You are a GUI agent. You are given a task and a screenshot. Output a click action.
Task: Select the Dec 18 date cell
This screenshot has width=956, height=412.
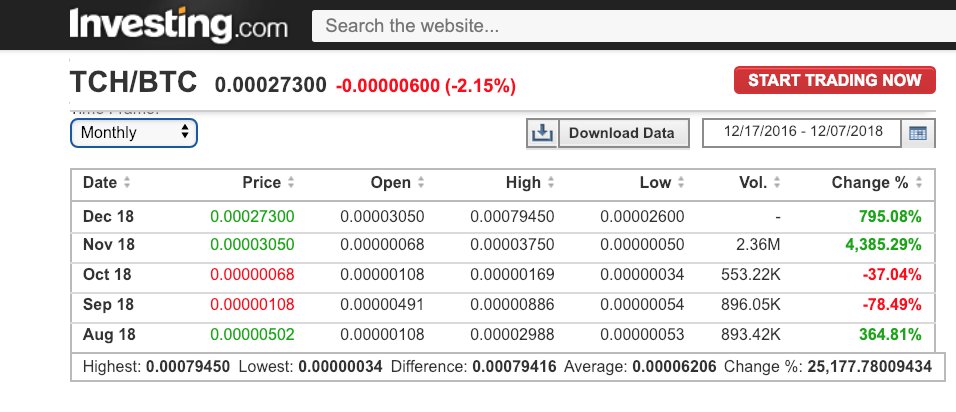pyautogui.click(x=109, y=216)
